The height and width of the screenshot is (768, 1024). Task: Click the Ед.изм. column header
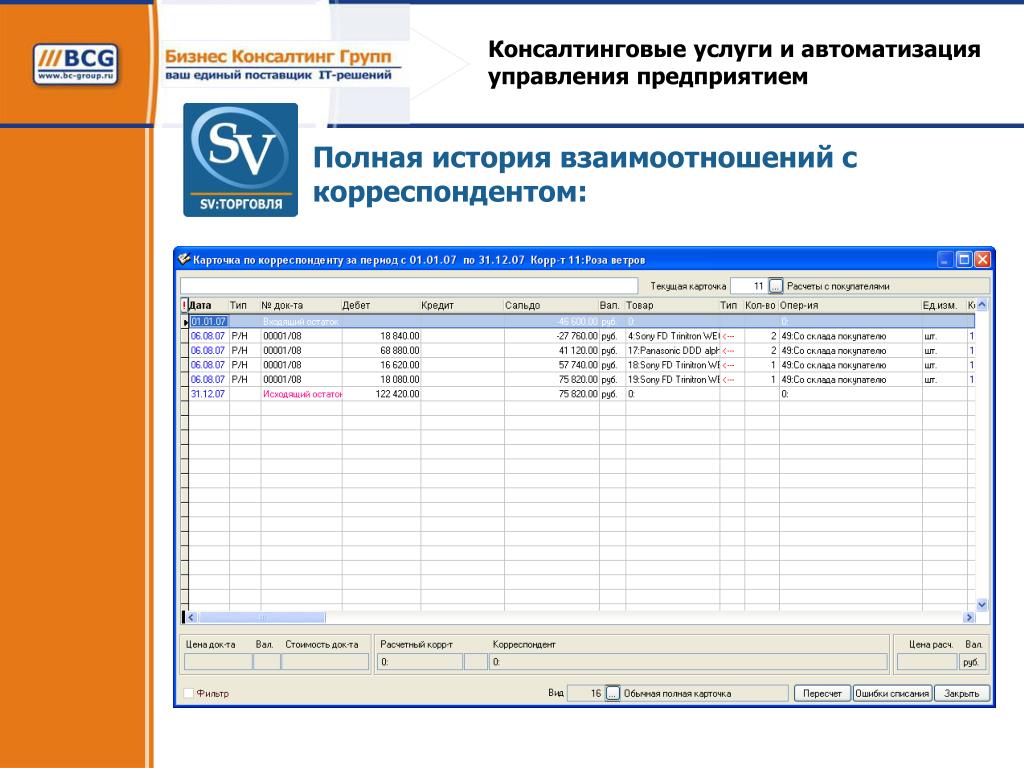pyautogui.click(x=943, y=305)
